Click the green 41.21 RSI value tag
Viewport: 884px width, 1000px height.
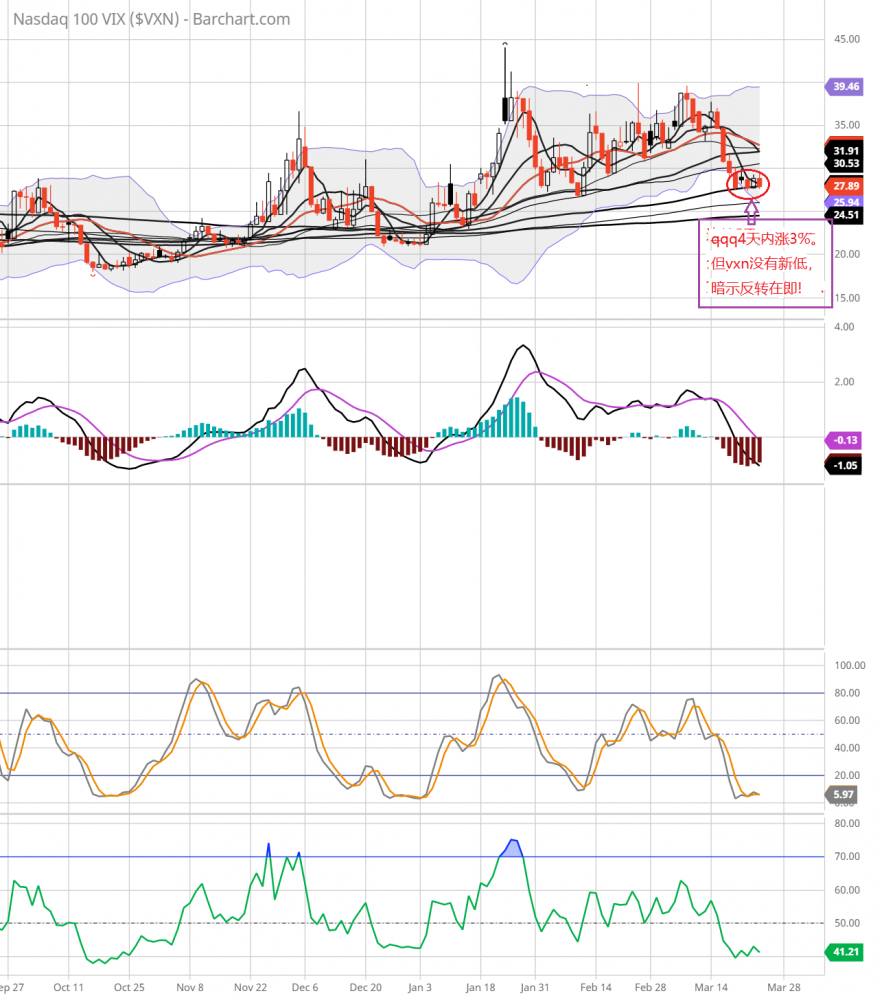point(845,952)
